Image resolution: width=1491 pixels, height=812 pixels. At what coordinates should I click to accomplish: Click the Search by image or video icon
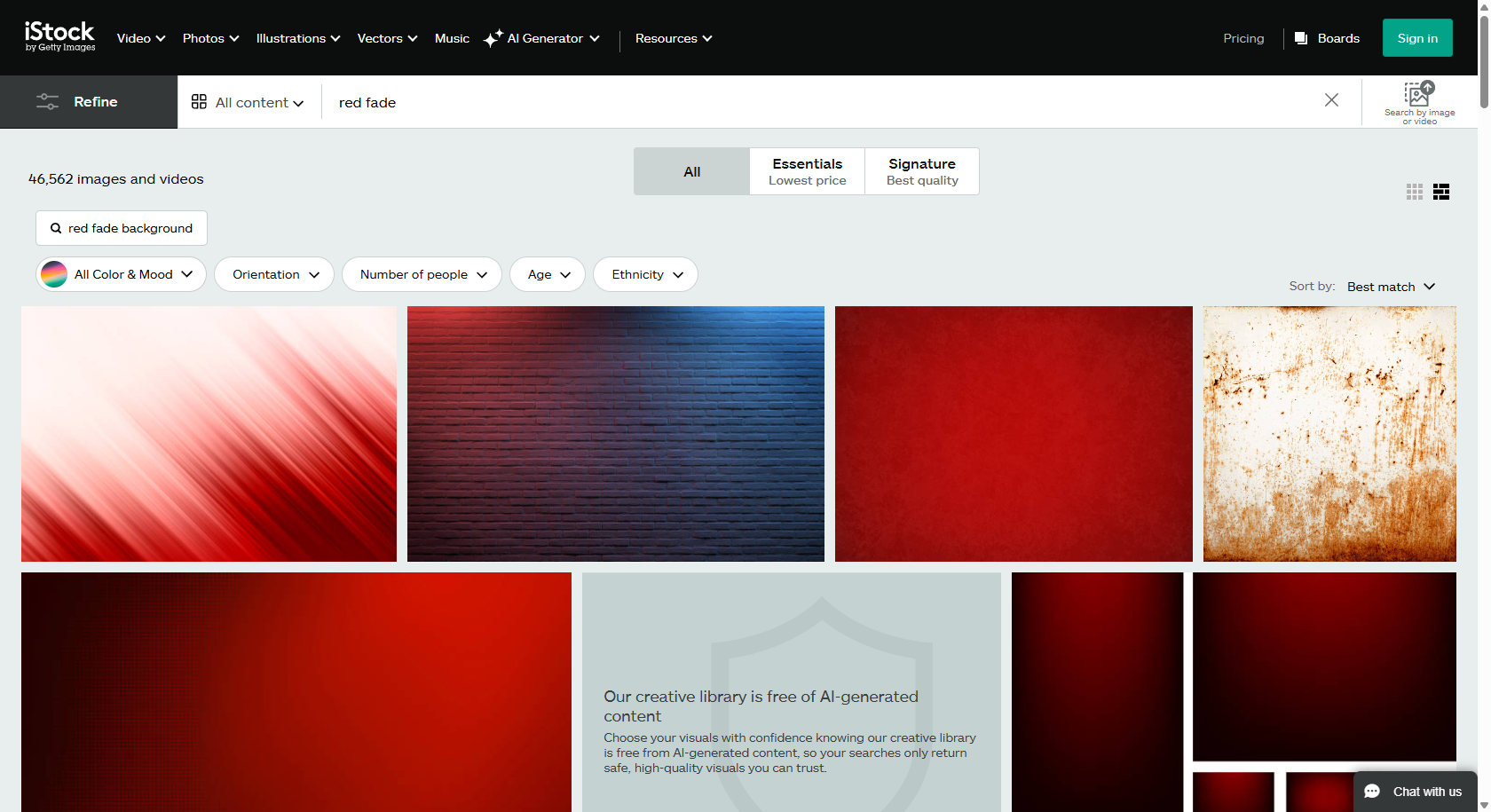[1417, 98]
